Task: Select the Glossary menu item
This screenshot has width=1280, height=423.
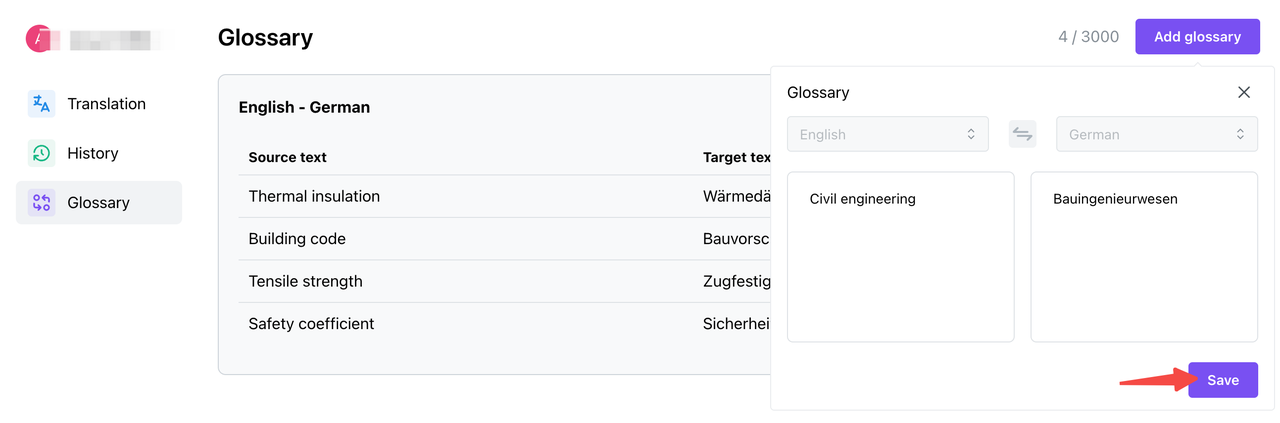Action: point(99,203)
